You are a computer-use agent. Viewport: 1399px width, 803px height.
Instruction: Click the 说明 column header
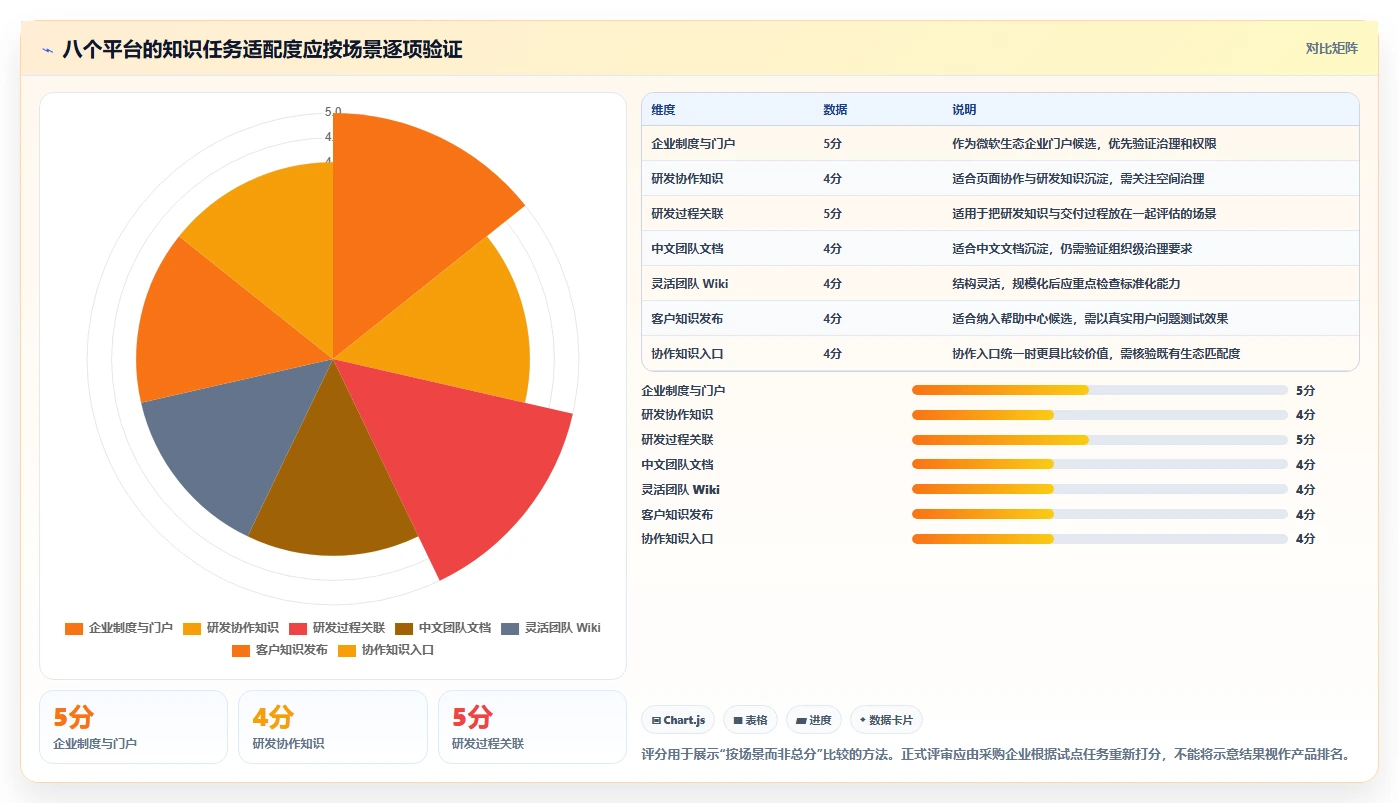[x=964, y=110]
